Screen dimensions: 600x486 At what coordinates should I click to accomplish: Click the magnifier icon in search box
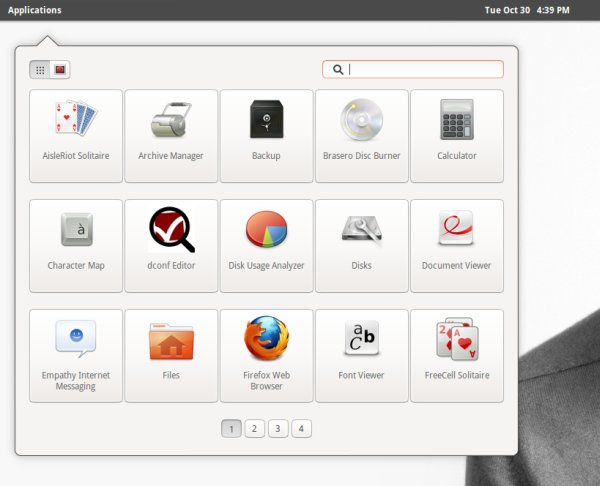[338, 69]
